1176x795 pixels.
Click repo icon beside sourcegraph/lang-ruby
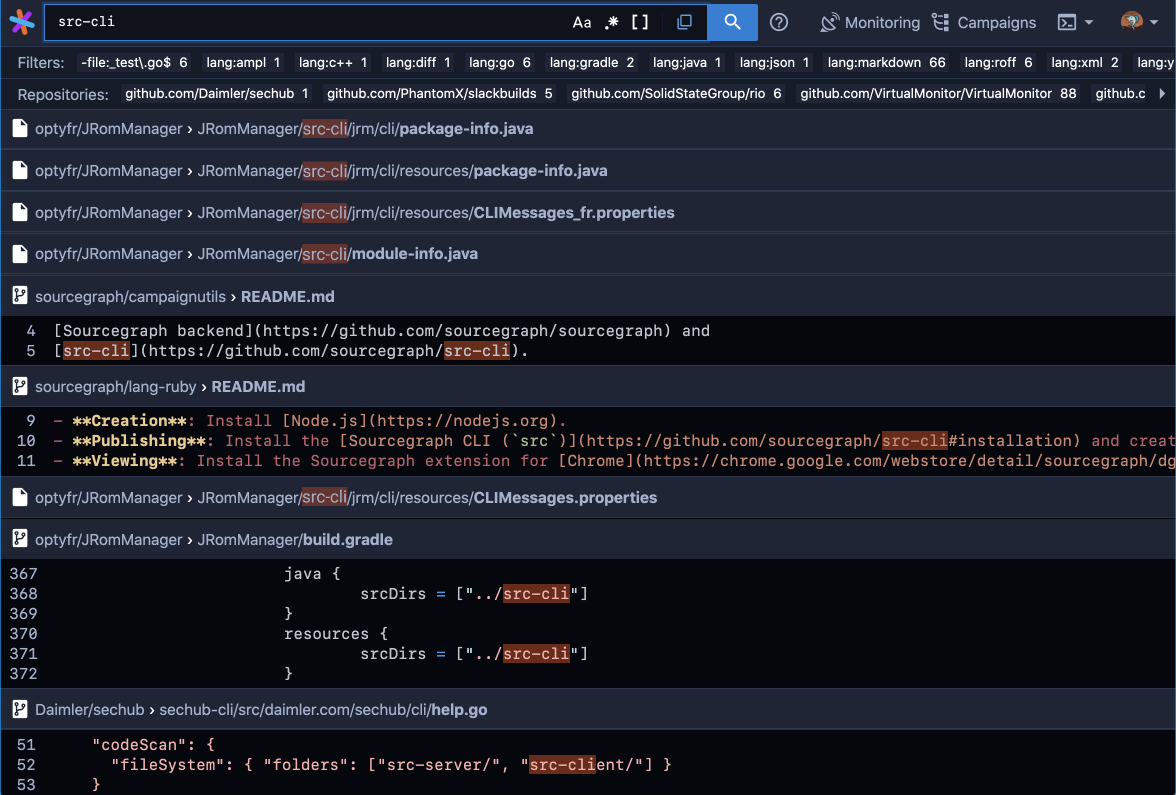(20, 386)
